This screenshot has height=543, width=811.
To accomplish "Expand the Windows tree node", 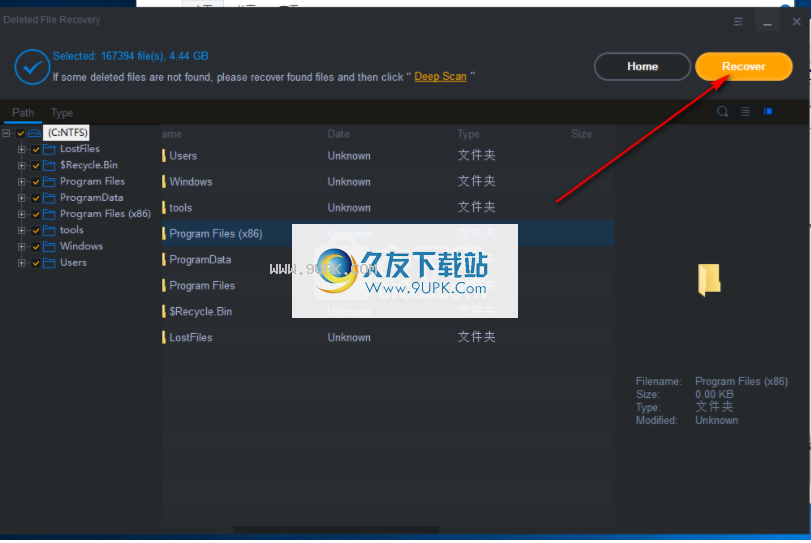I will click(x=21, y=247).
